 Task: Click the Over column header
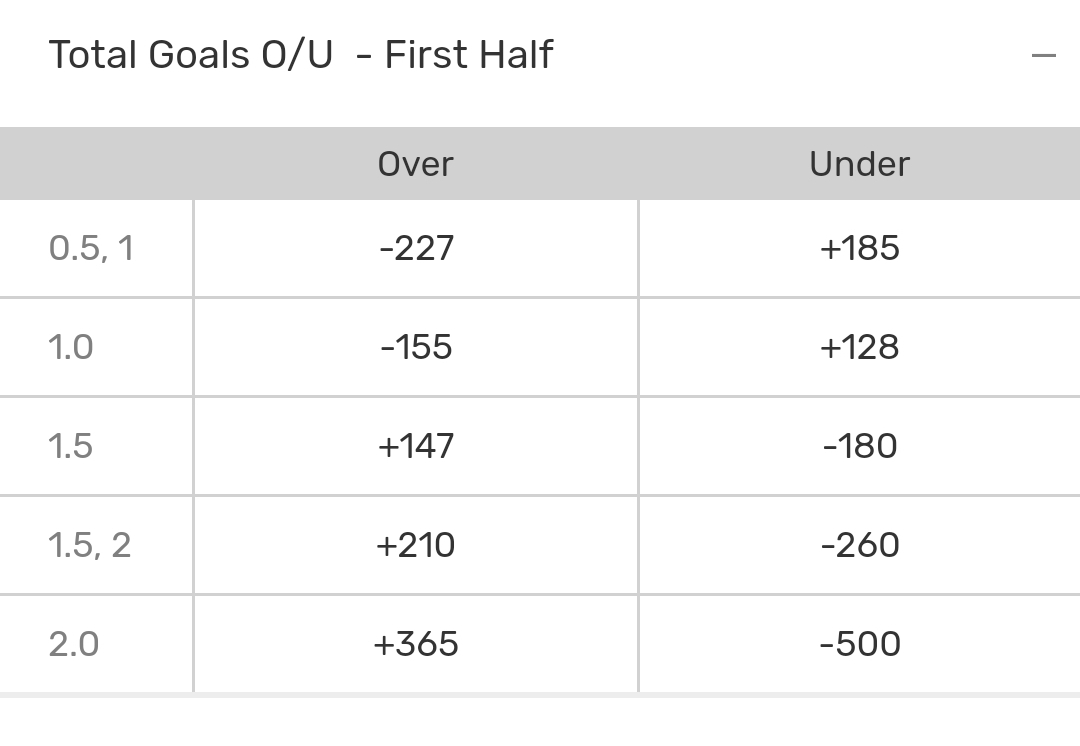415,164
